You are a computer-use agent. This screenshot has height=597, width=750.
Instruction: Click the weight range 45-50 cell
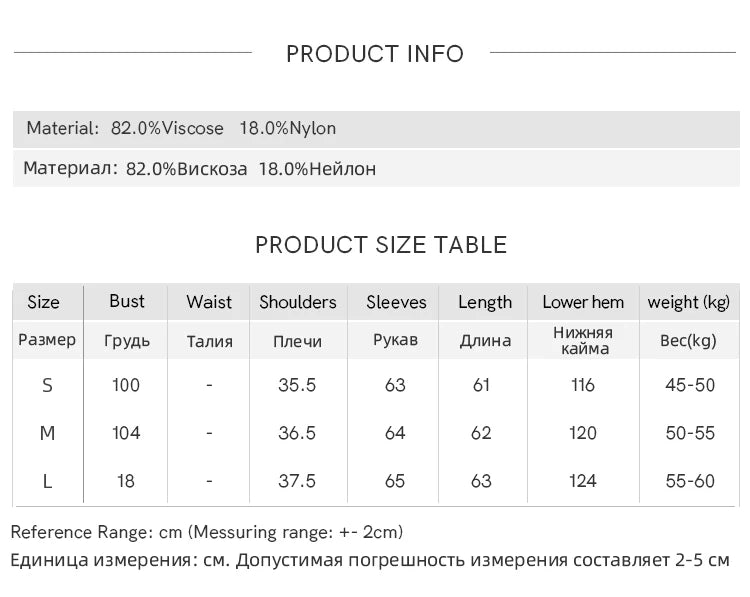[x=690, y=385]
